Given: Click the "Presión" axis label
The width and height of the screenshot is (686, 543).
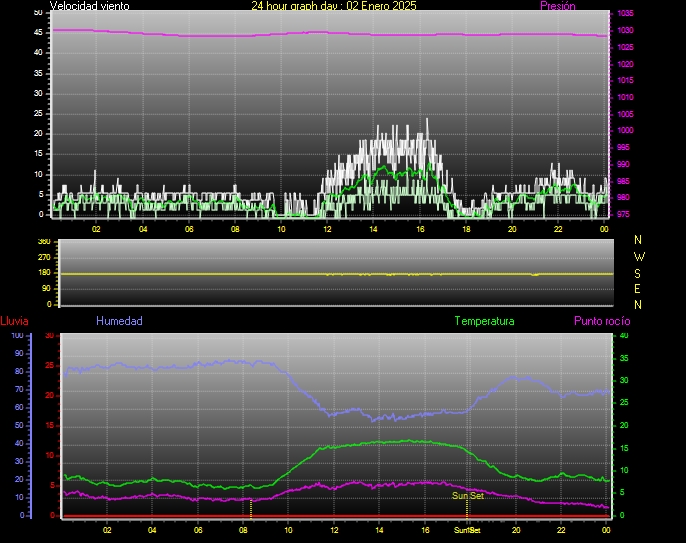Looking at the screenshot, I should tap(558, 6).
